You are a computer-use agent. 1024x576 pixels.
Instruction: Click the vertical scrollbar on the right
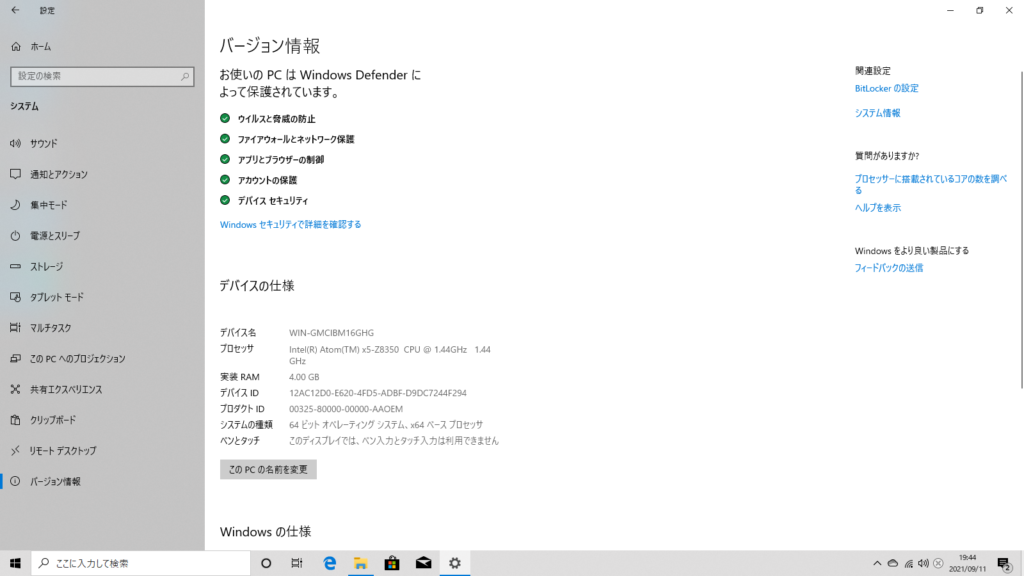[x=1019, y=200]
